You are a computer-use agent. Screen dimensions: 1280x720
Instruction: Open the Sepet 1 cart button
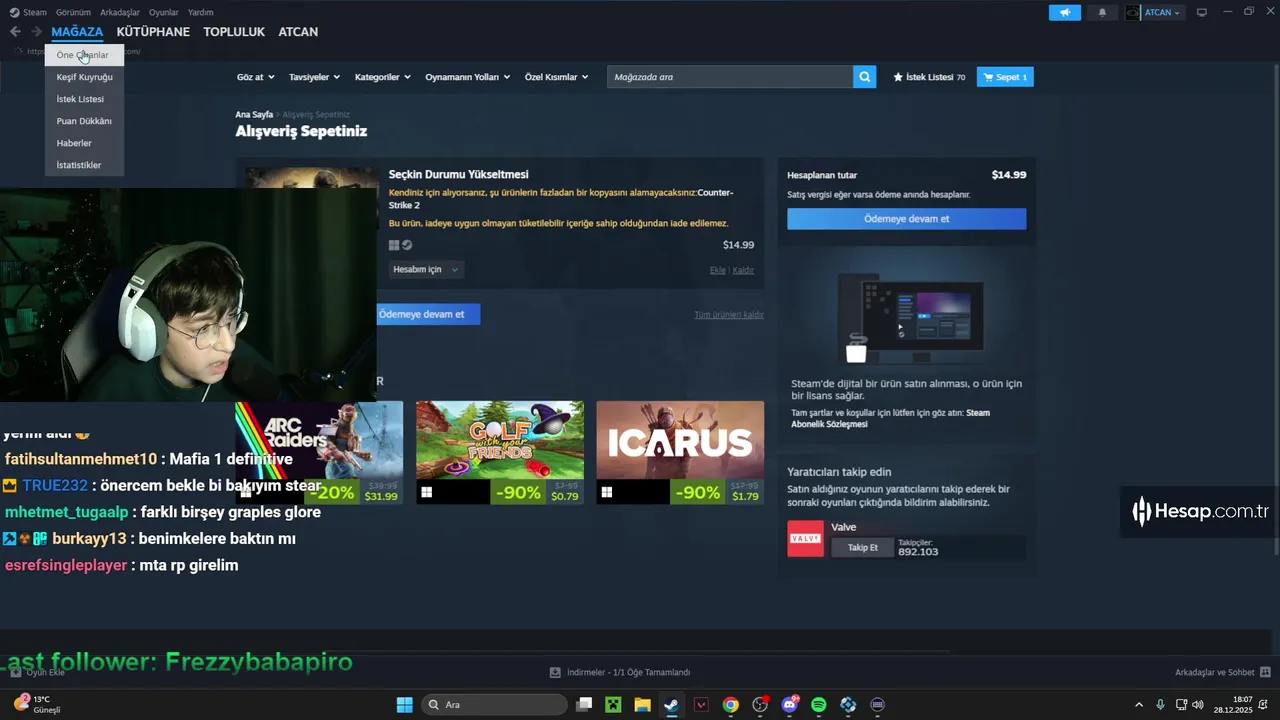pyautogui.click(x=1005, y=77)
